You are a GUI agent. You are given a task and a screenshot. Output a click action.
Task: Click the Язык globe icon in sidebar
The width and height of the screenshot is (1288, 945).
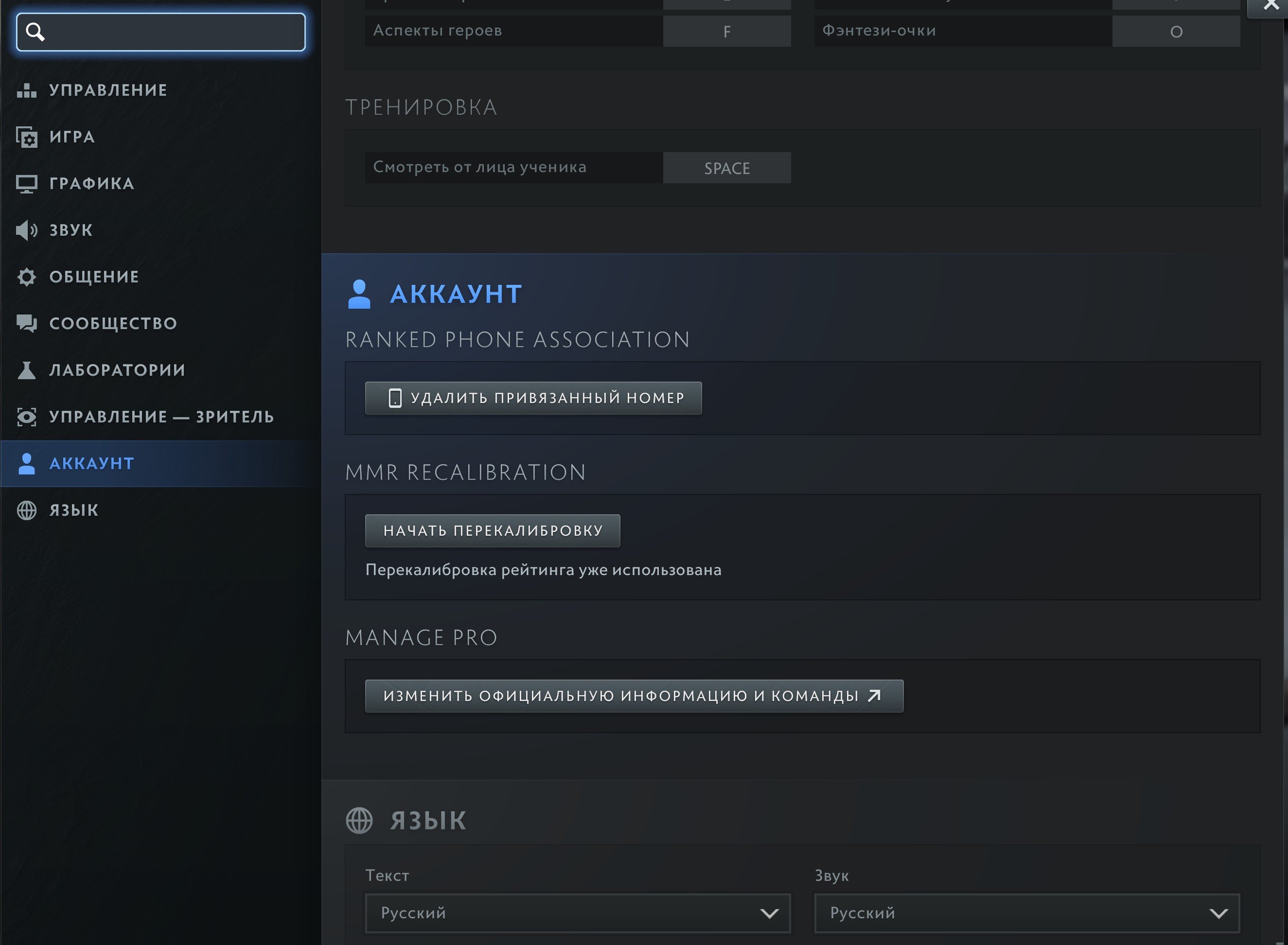(x=26, y=510)
